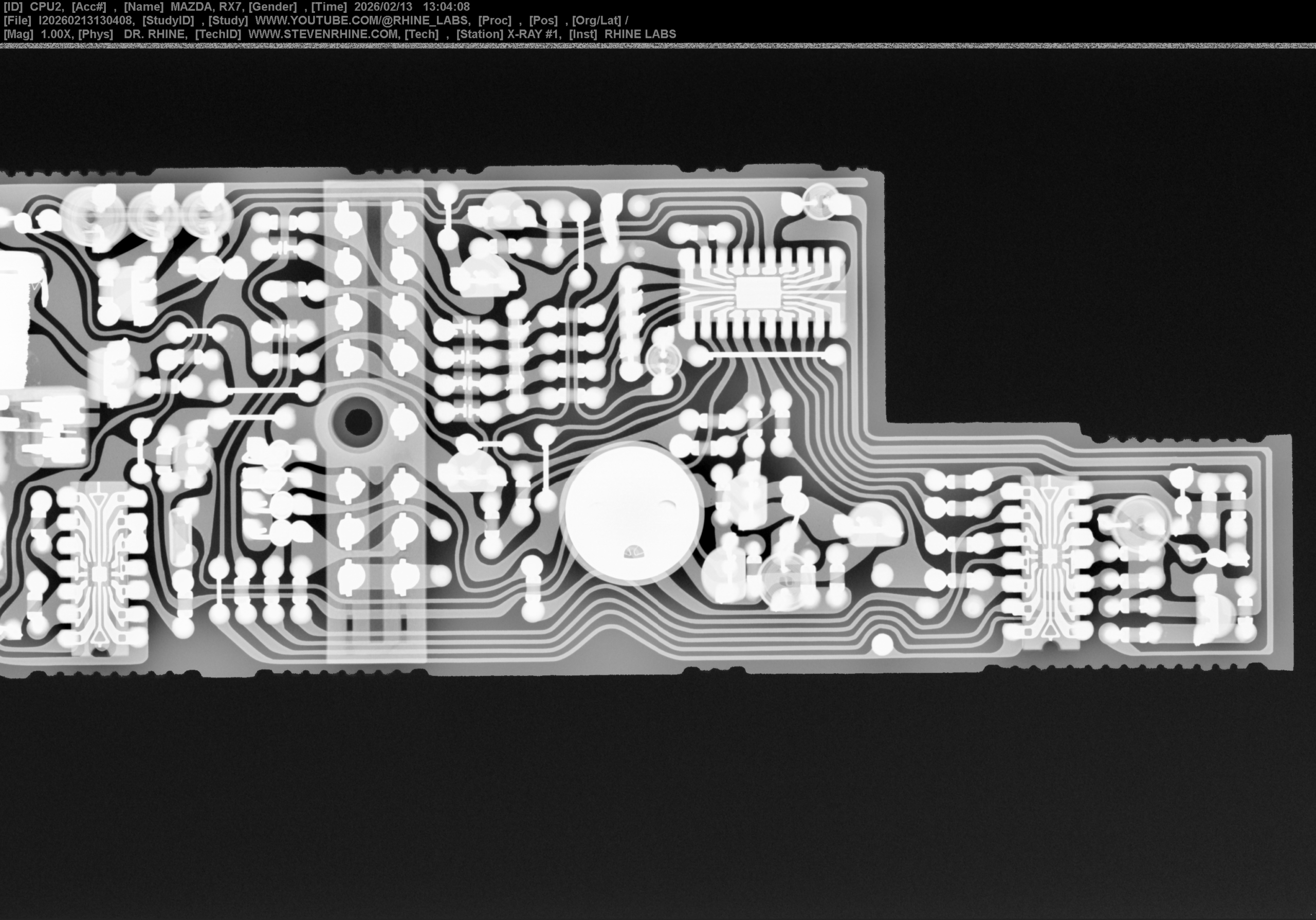The height and width of the screenshot is (920, 1316).
Task: Click the [Gender] field label
Action: (272, 7)
